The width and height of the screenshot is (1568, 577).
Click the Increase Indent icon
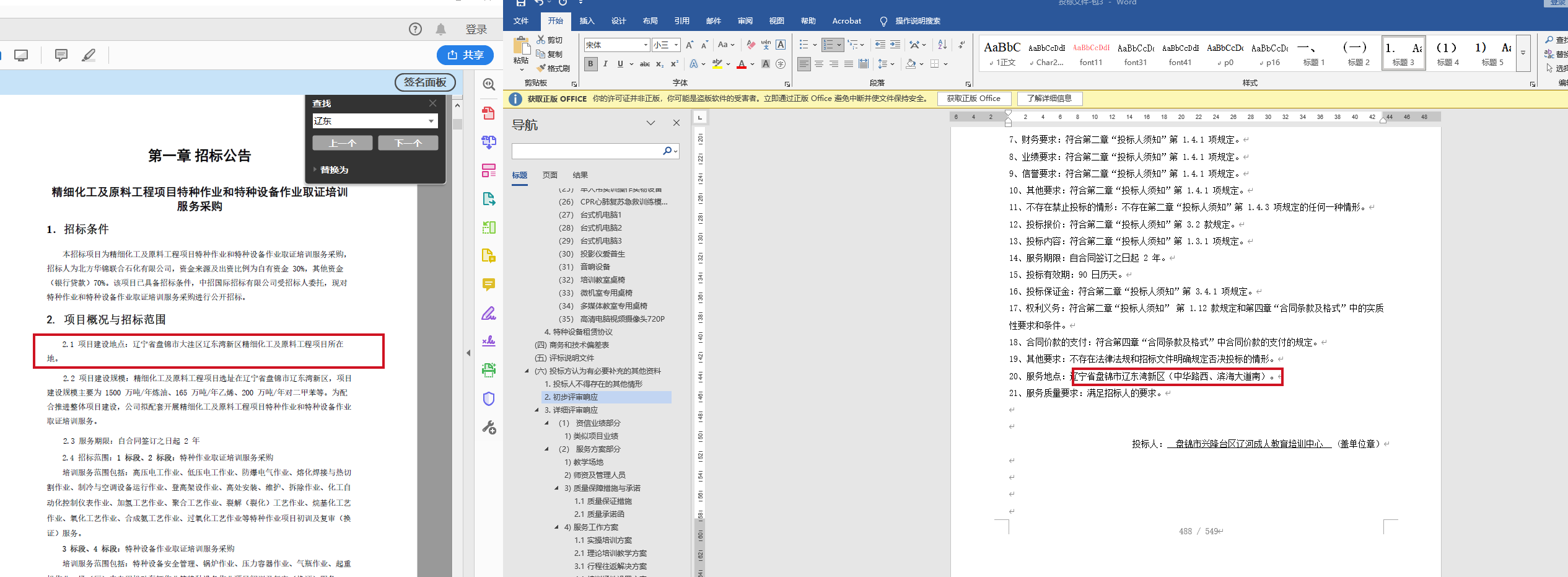[895, 45]
